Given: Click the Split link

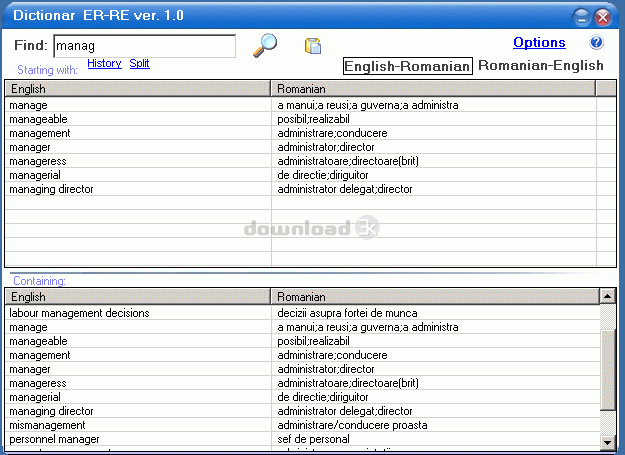Looking at the screenshot, I should point(139,63).
